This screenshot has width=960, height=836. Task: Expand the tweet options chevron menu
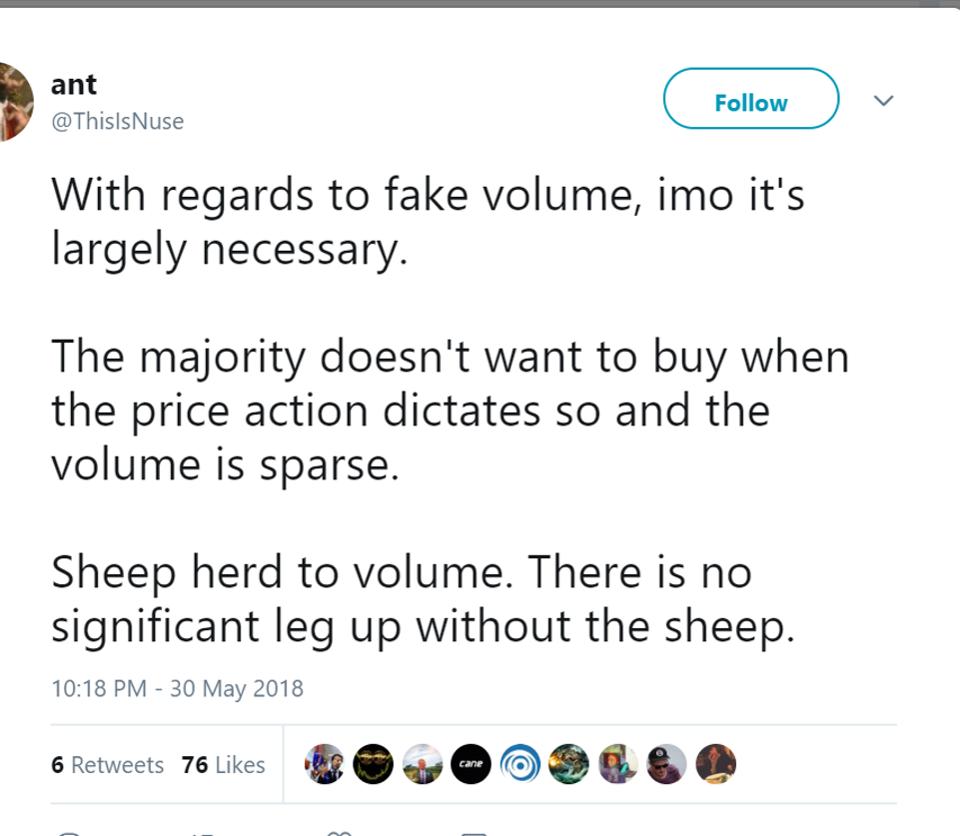883,101
